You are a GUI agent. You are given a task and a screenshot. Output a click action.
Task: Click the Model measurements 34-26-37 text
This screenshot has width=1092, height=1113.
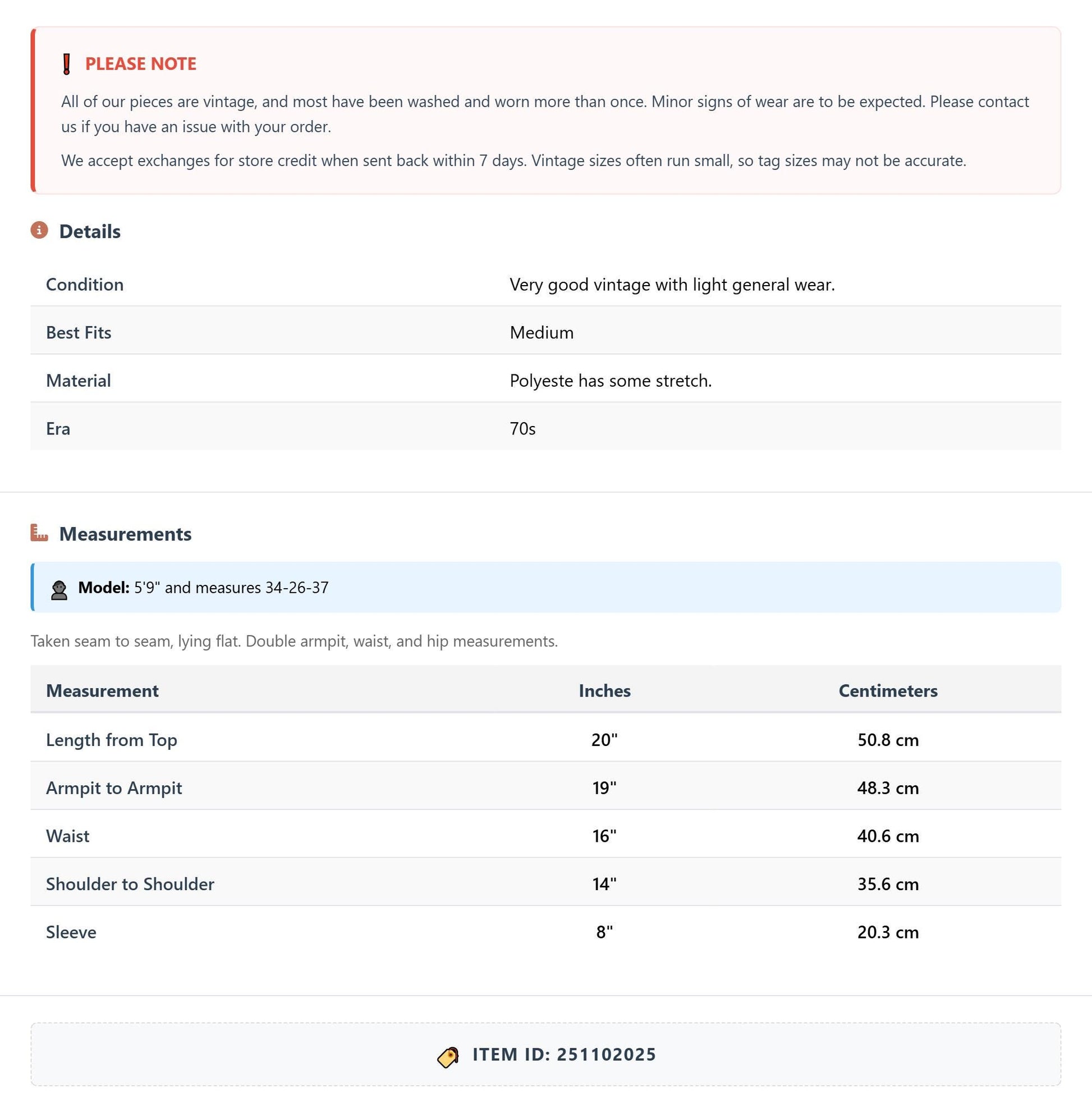[x=296, y=588]
